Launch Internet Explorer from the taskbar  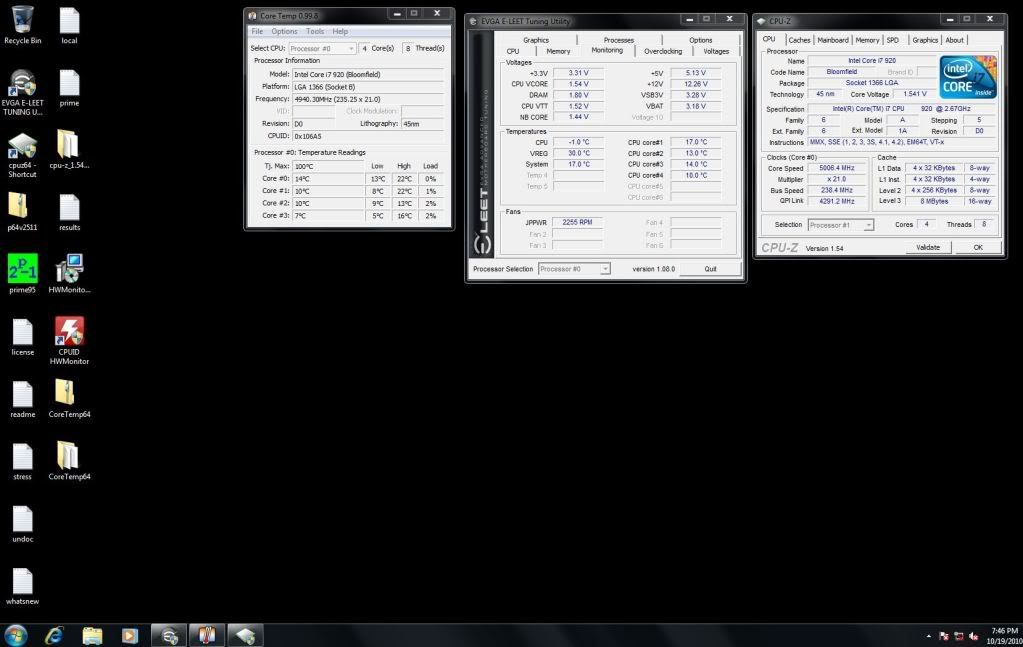tap(54, 635)
